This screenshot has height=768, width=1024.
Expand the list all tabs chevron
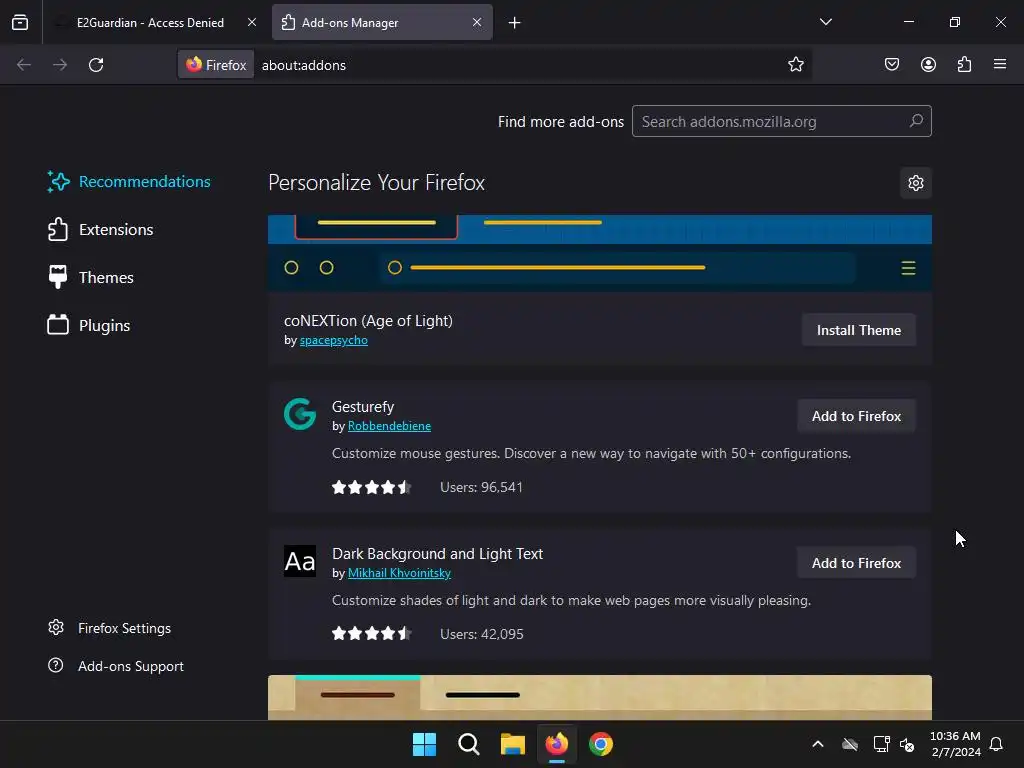coord(825,22)
